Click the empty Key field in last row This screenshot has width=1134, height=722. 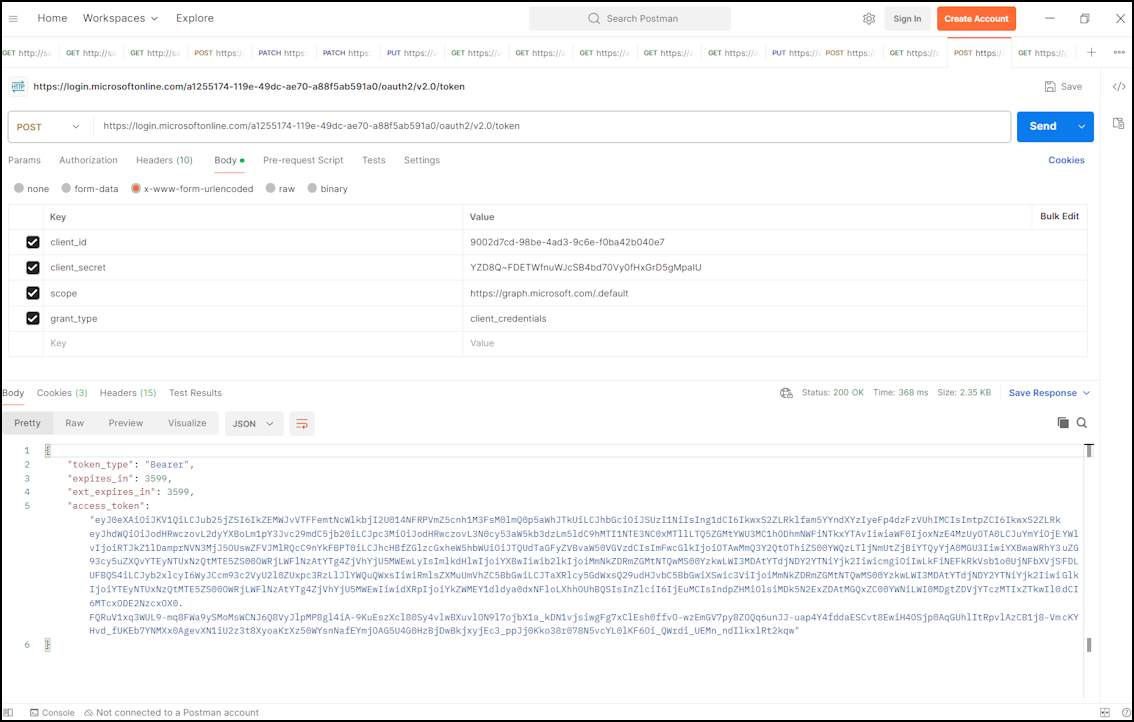(253, 344)
